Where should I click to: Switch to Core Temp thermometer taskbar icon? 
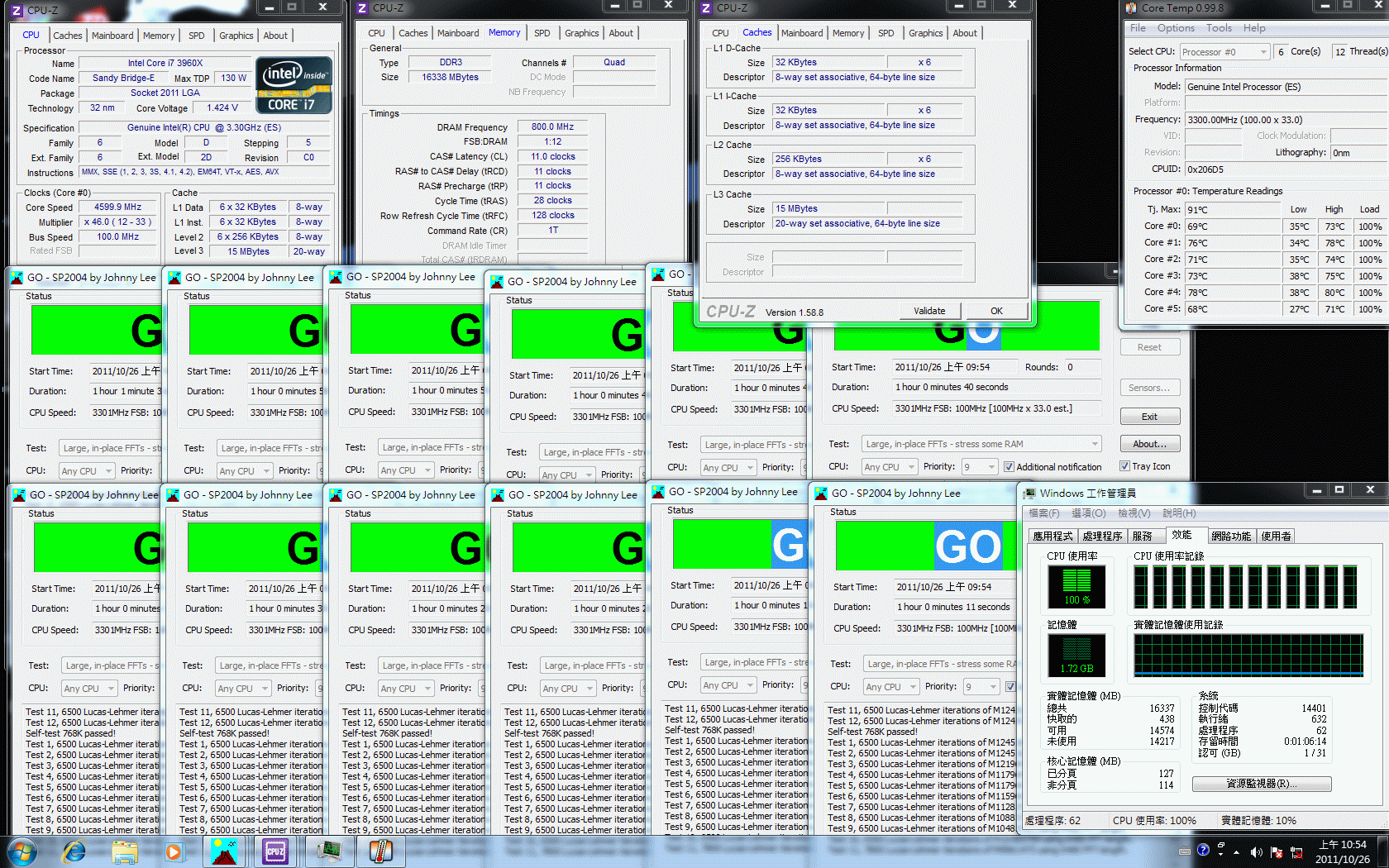(x=381, y=851)
